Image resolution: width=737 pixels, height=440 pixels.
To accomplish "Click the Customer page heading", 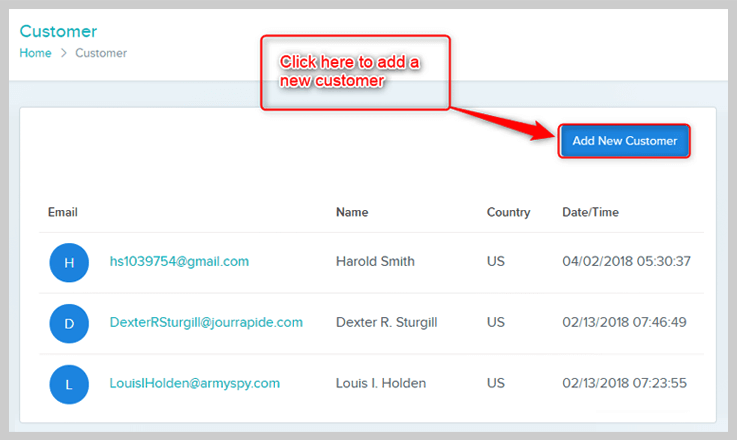I will (58, 31).
